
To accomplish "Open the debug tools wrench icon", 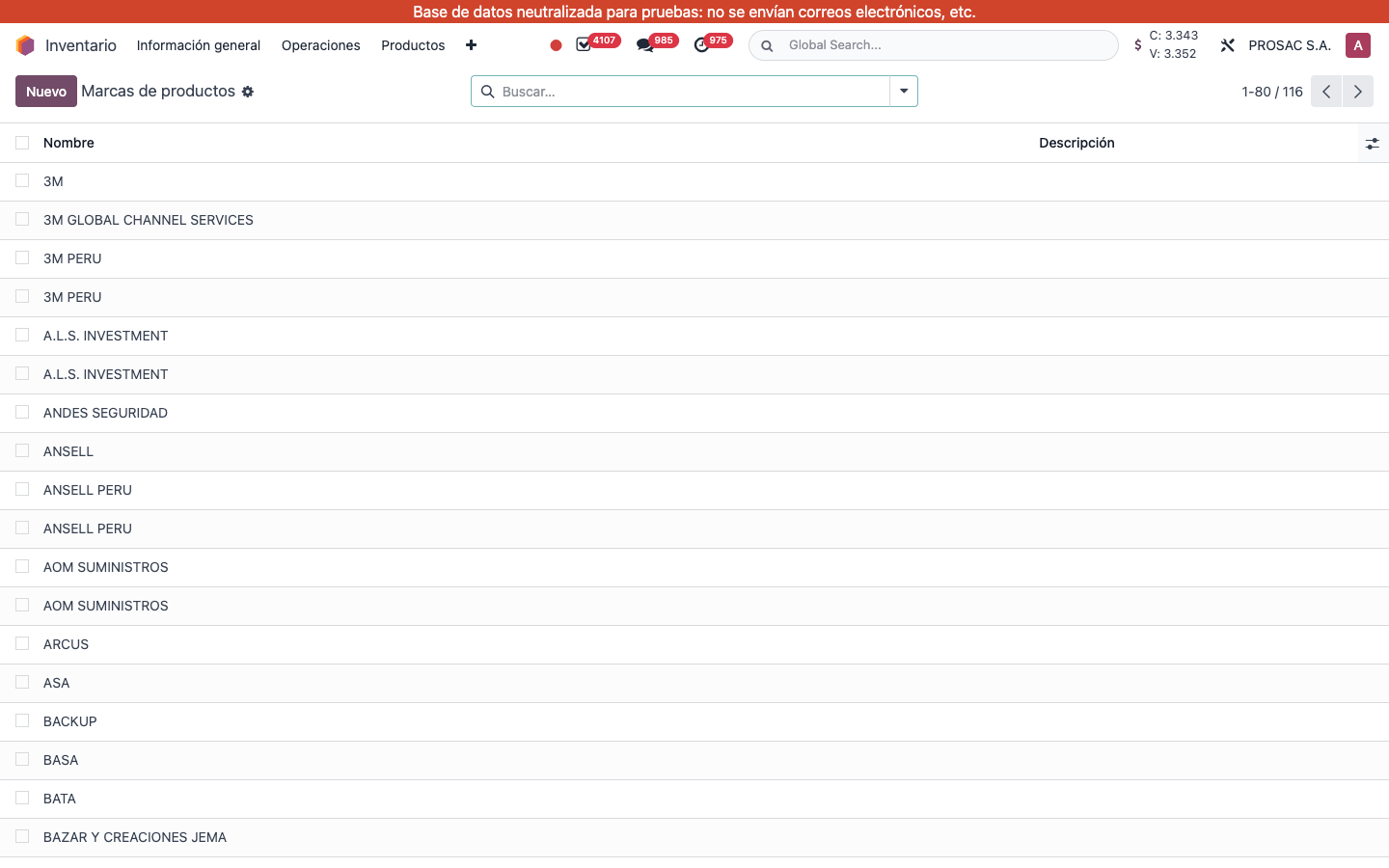I will [1227, 45].
